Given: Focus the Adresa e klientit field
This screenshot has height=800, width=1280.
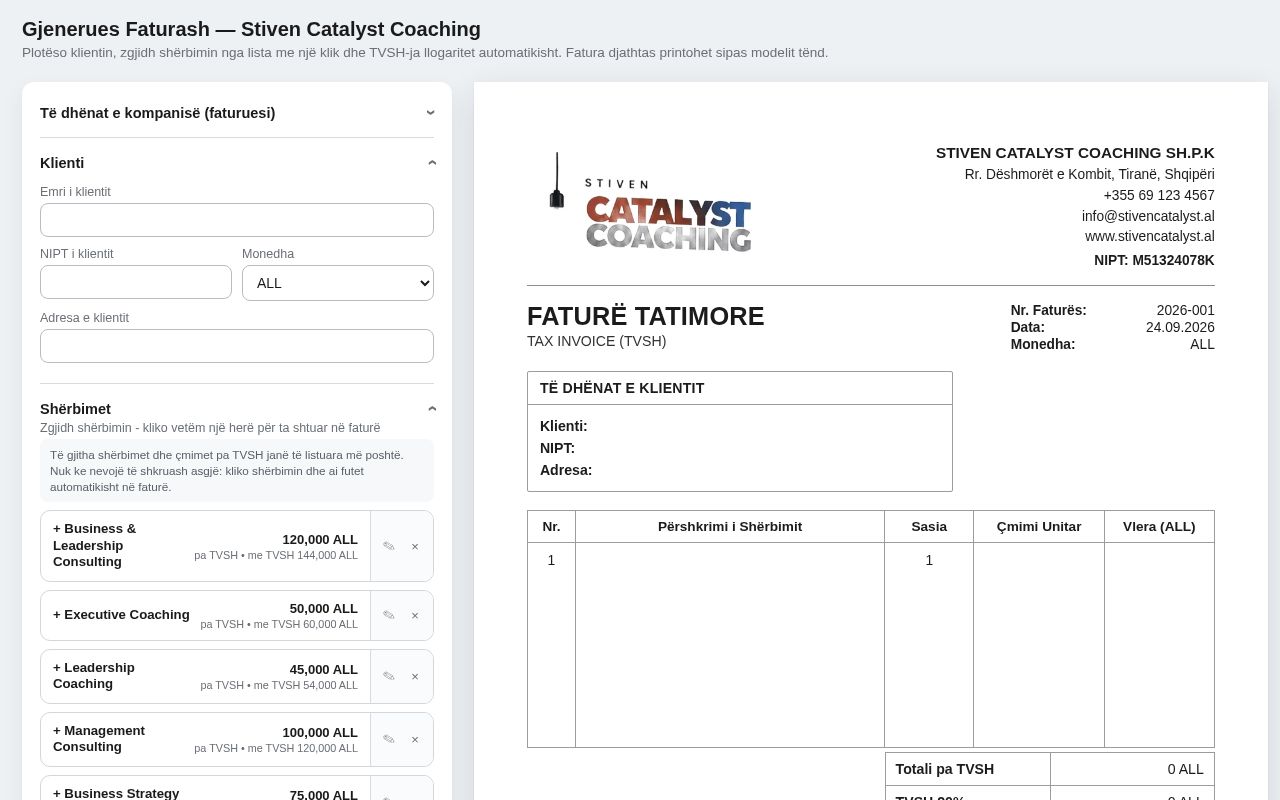Looking at the screenshot, I should (237, 346).
